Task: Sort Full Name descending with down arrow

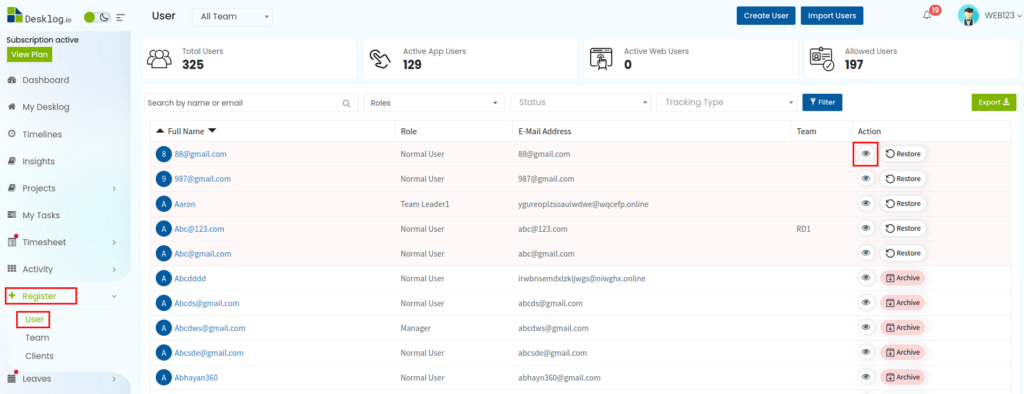Action: [x=212, y=131]
